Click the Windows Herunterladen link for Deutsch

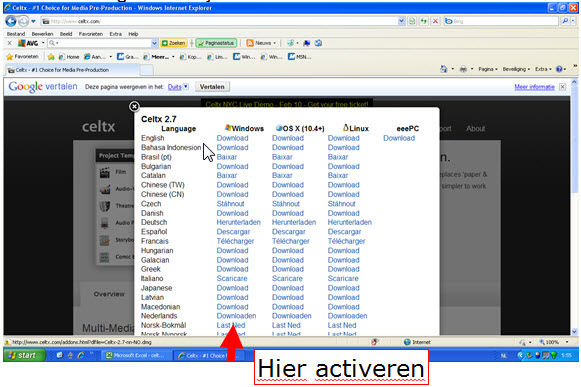[238, 222]
